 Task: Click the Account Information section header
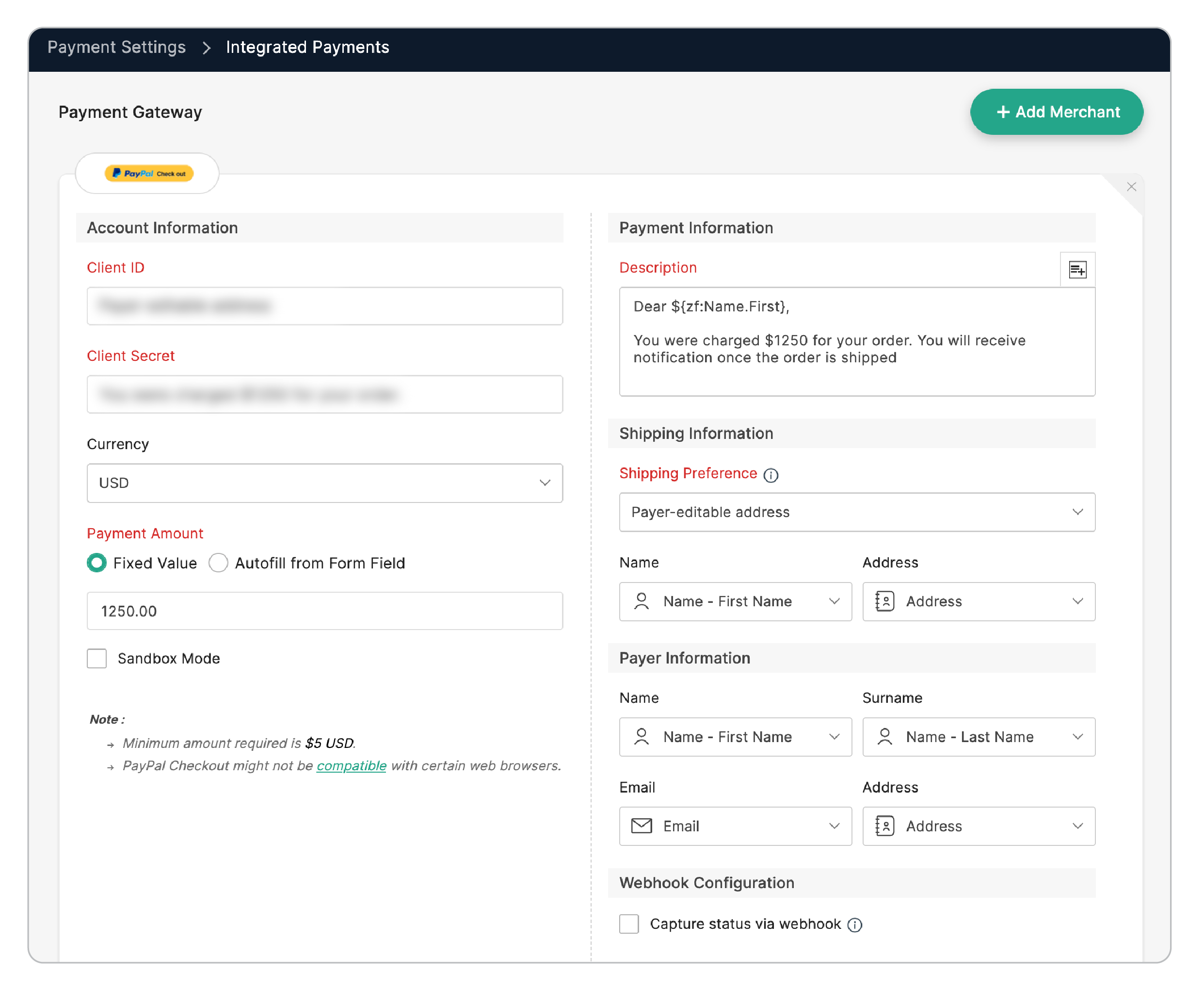pos(320,227)
